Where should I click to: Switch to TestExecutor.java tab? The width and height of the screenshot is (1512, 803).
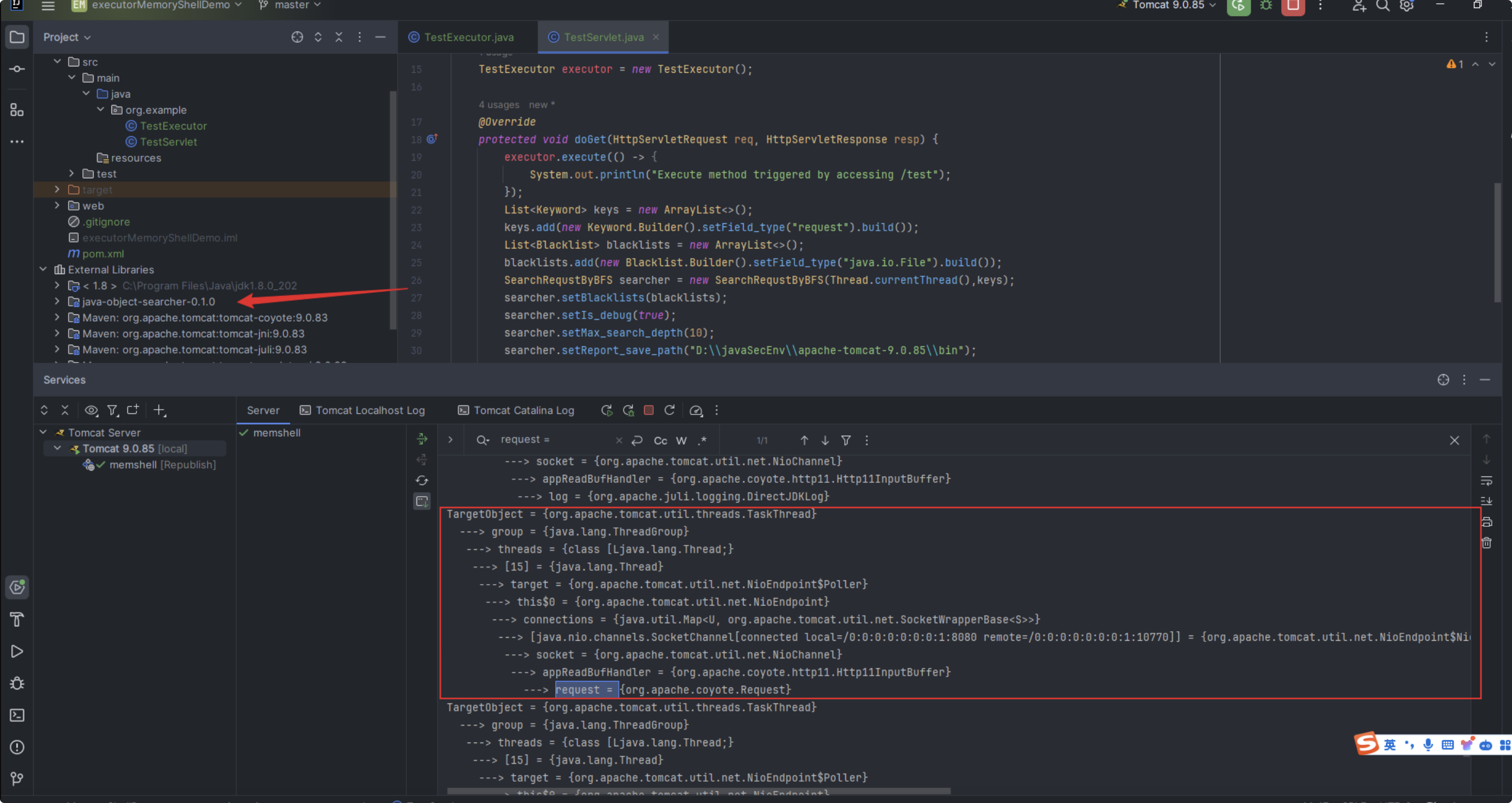[x=462, y=37]
